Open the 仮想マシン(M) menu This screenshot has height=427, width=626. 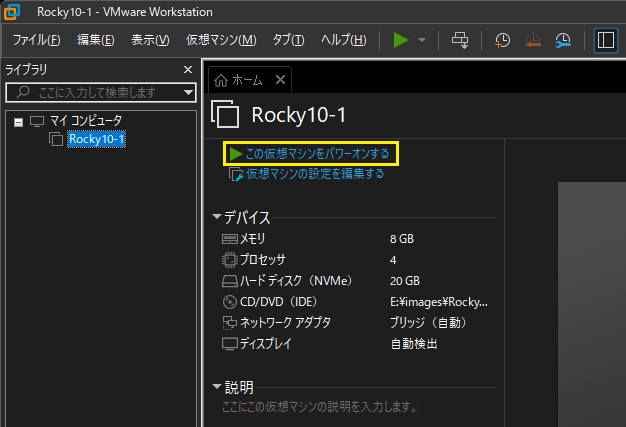(x=221, y=40)
